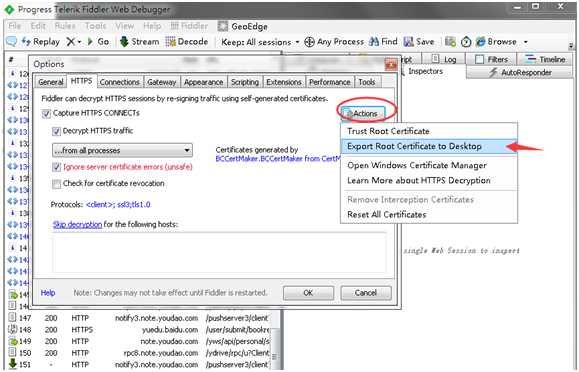
Task: Click inside the skip-decryption hosts text box
Action: (x=219, y=253)
